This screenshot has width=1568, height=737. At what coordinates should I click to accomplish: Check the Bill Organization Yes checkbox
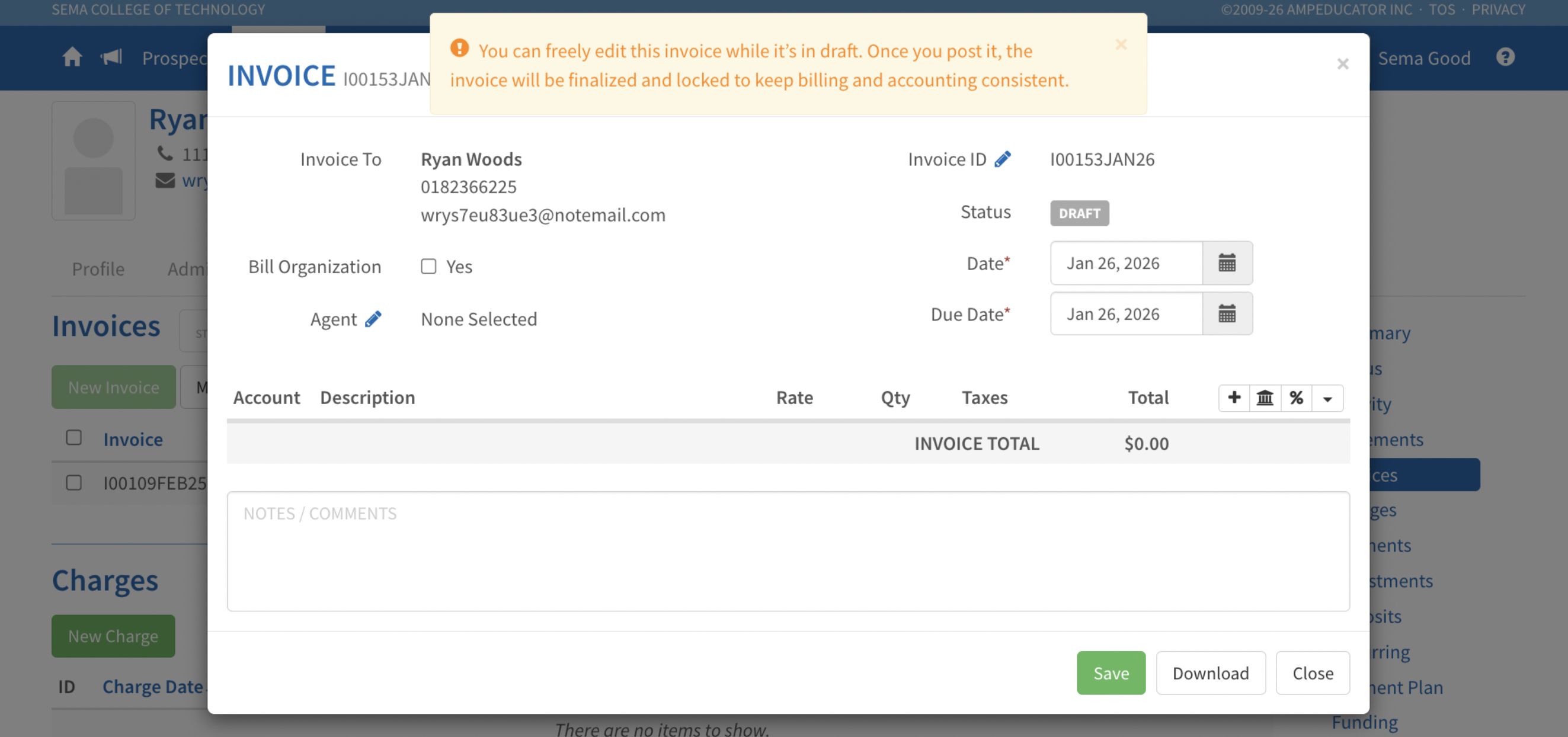coord(428,267)
